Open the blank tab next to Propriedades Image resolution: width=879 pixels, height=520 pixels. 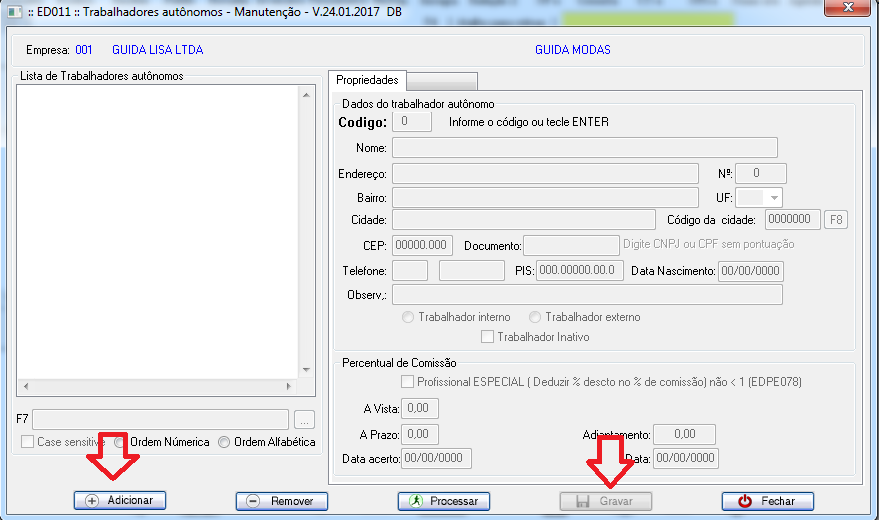click(x=441, y=80)
